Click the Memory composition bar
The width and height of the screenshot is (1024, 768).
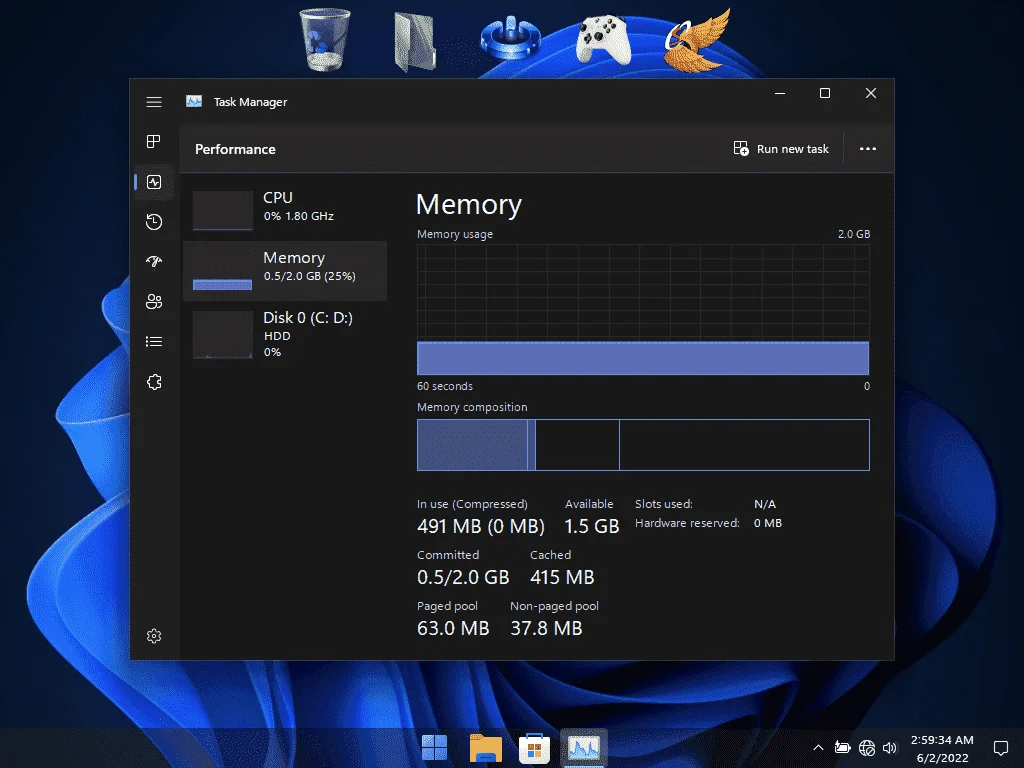pos(643,445)
